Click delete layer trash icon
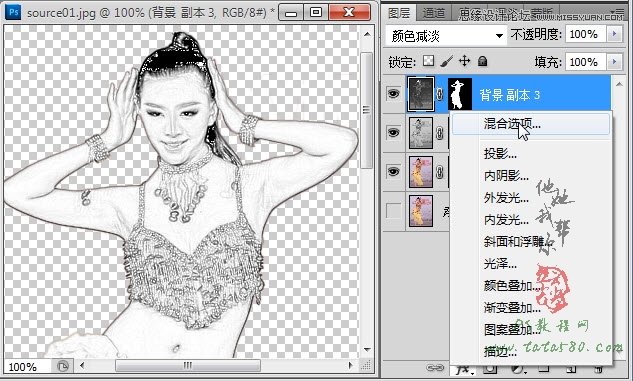Screen dimensions: 633x381 point(599,368)
